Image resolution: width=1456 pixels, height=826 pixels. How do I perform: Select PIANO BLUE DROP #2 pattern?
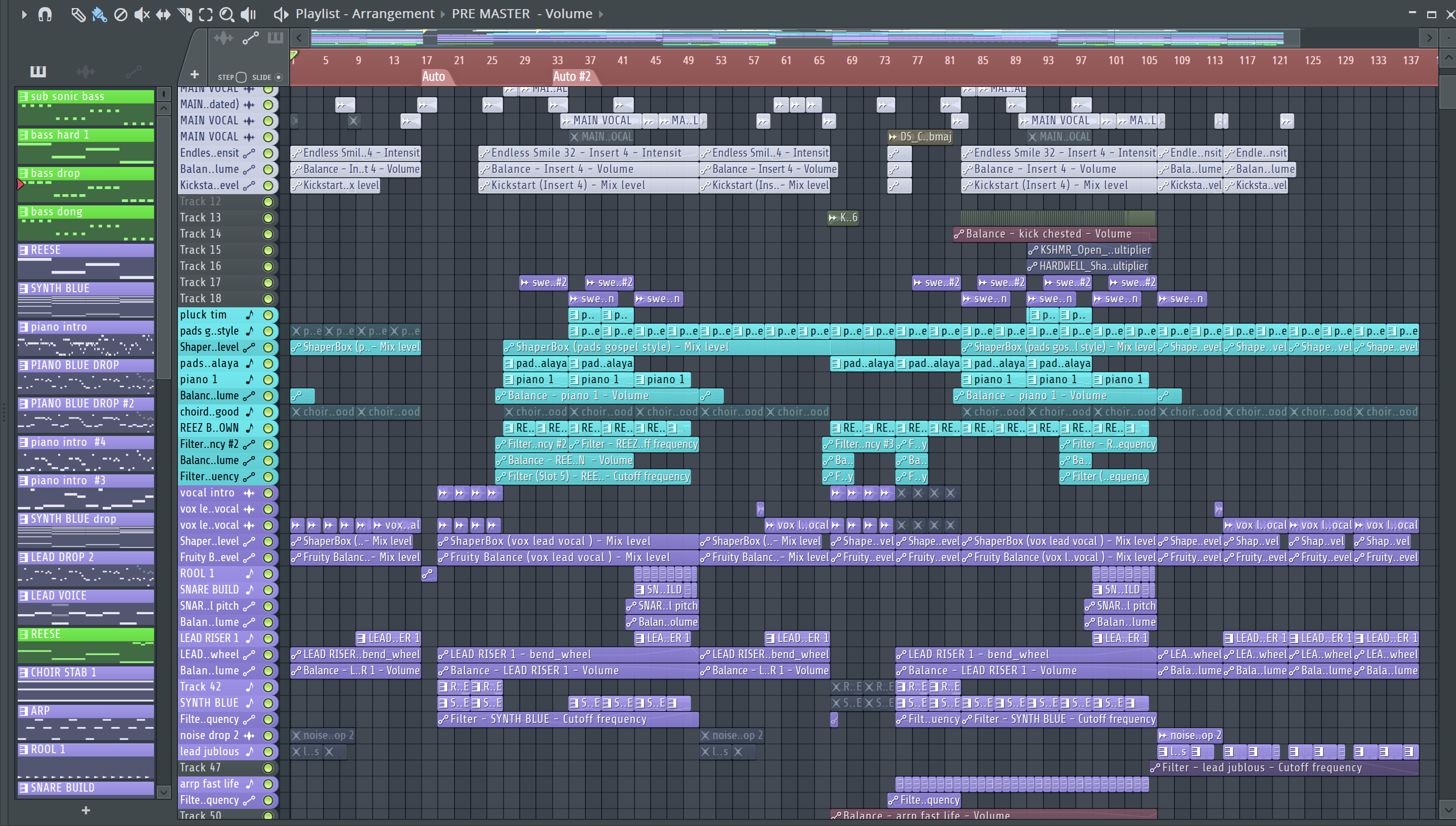tap(85, 415)
